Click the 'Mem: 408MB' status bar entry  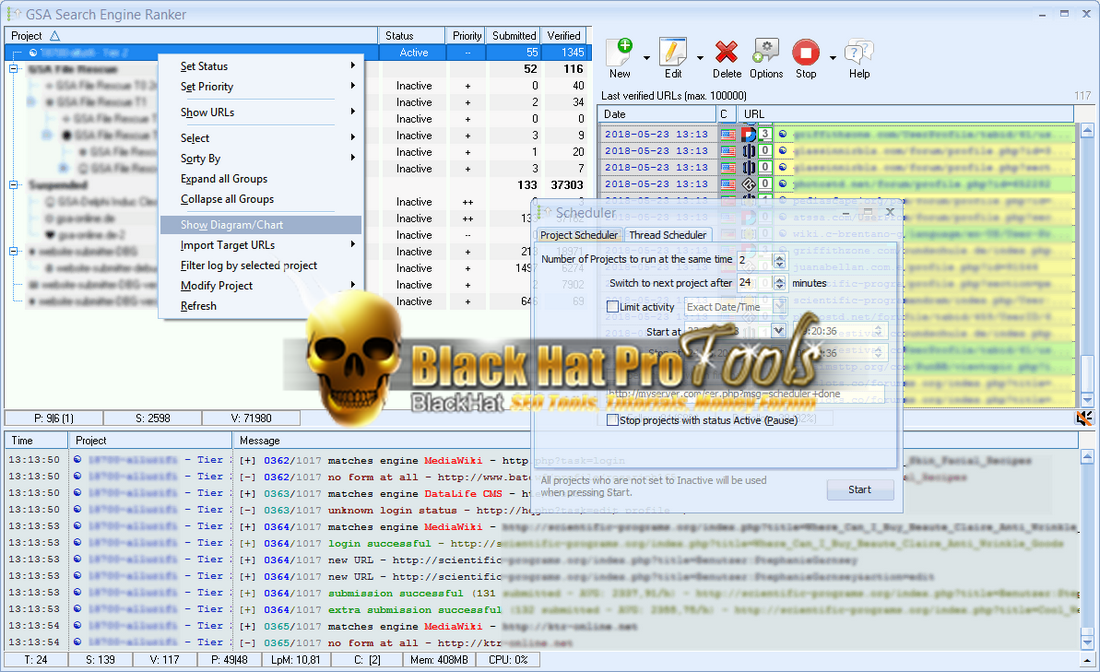[439, 659]
